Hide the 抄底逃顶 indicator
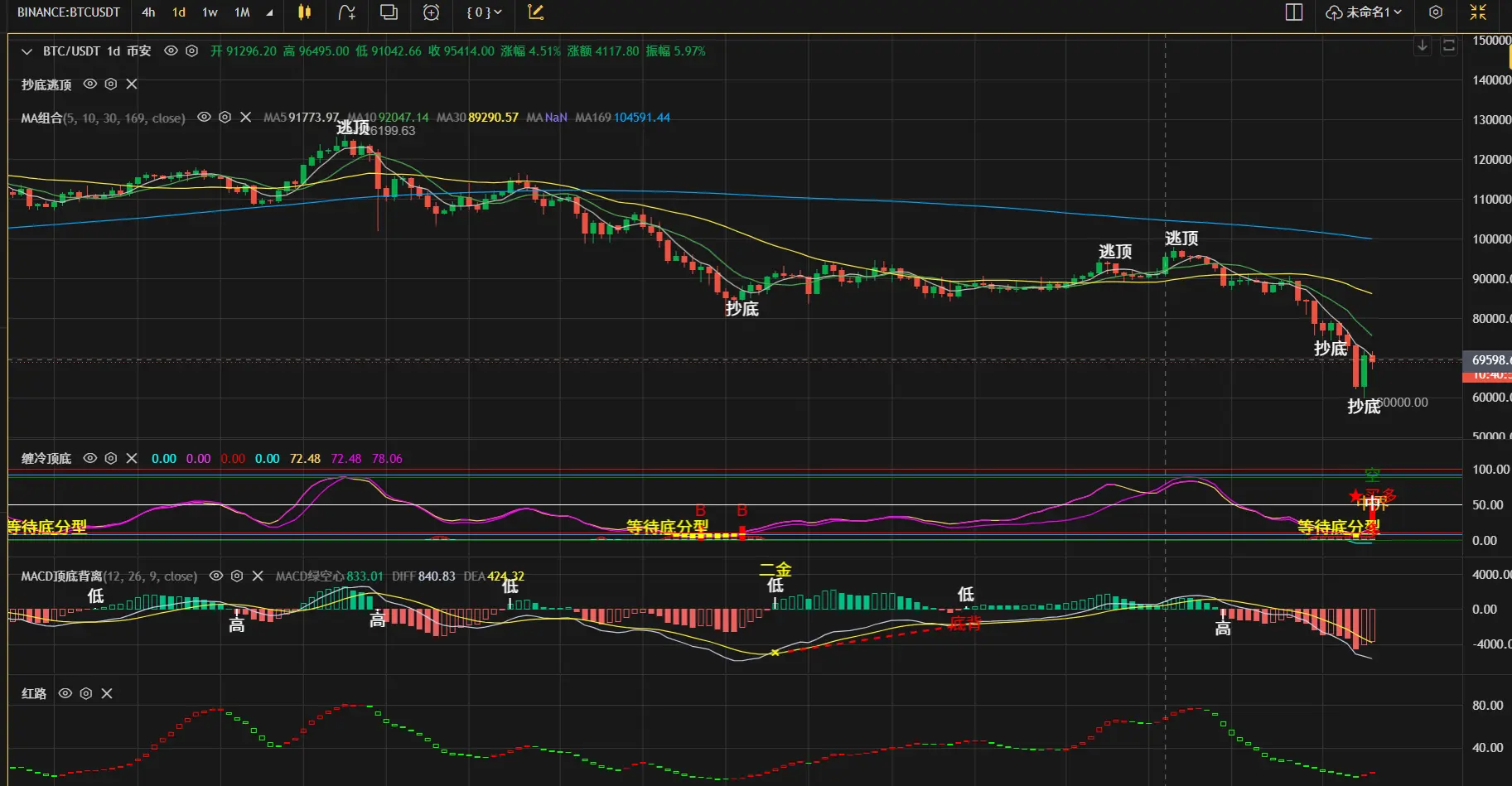 pos(90,84)
